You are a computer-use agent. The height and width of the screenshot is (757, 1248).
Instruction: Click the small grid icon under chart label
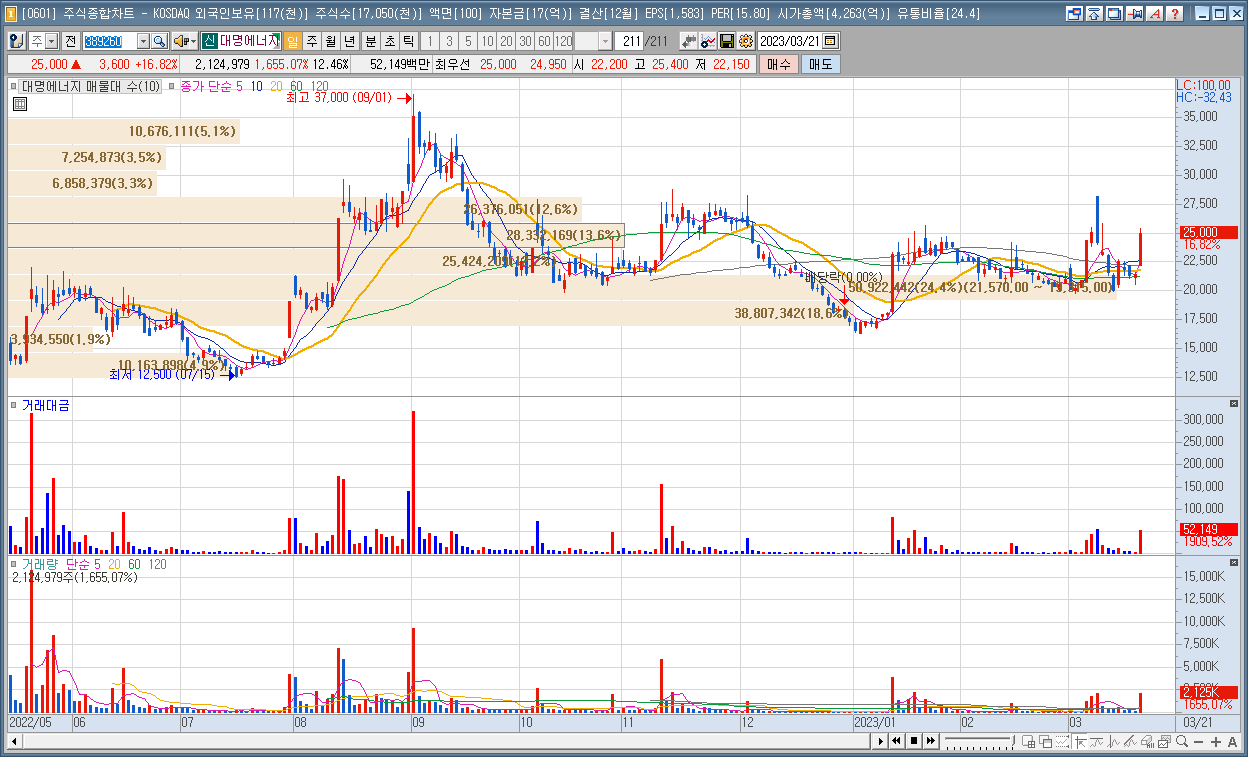click(x=19, y=104)
